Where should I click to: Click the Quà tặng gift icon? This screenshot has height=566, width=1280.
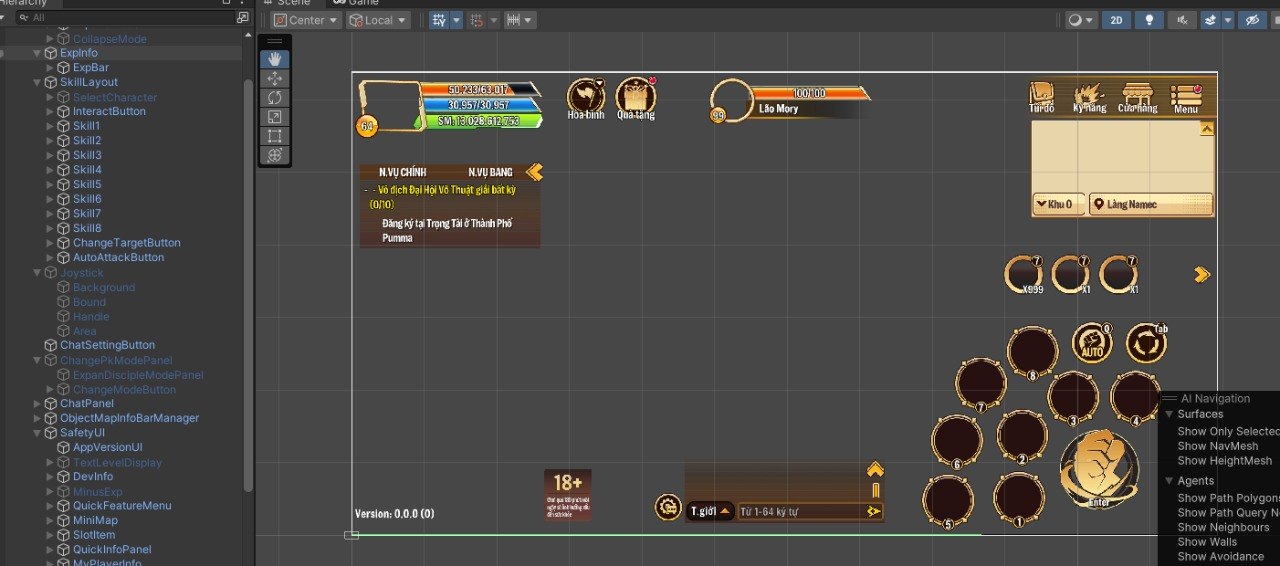635,95
